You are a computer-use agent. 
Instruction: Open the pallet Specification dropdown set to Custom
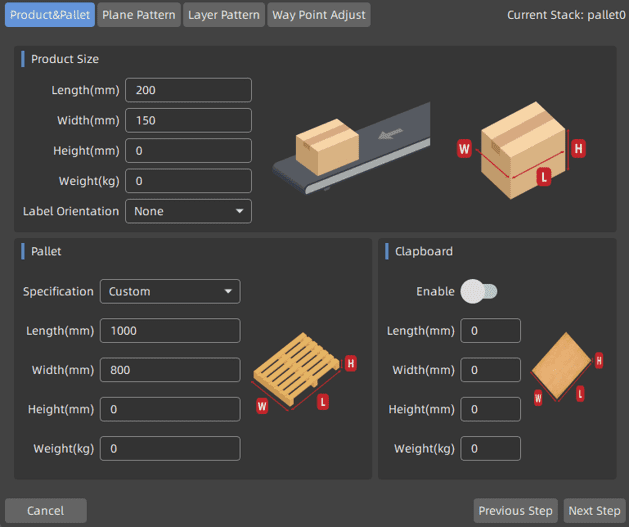coord(170,292)
